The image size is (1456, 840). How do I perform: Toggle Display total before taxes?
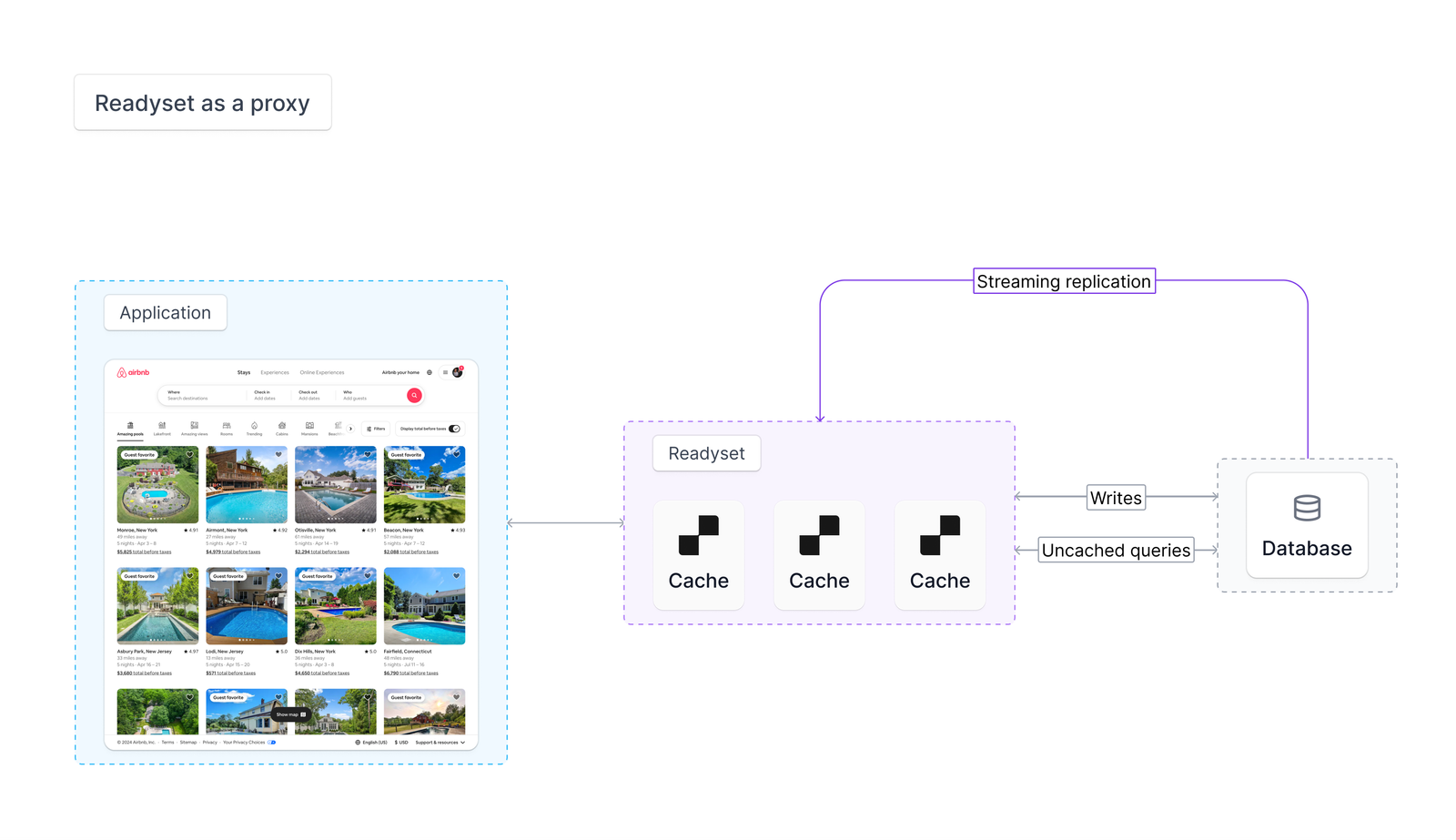[x=453, y=428]
